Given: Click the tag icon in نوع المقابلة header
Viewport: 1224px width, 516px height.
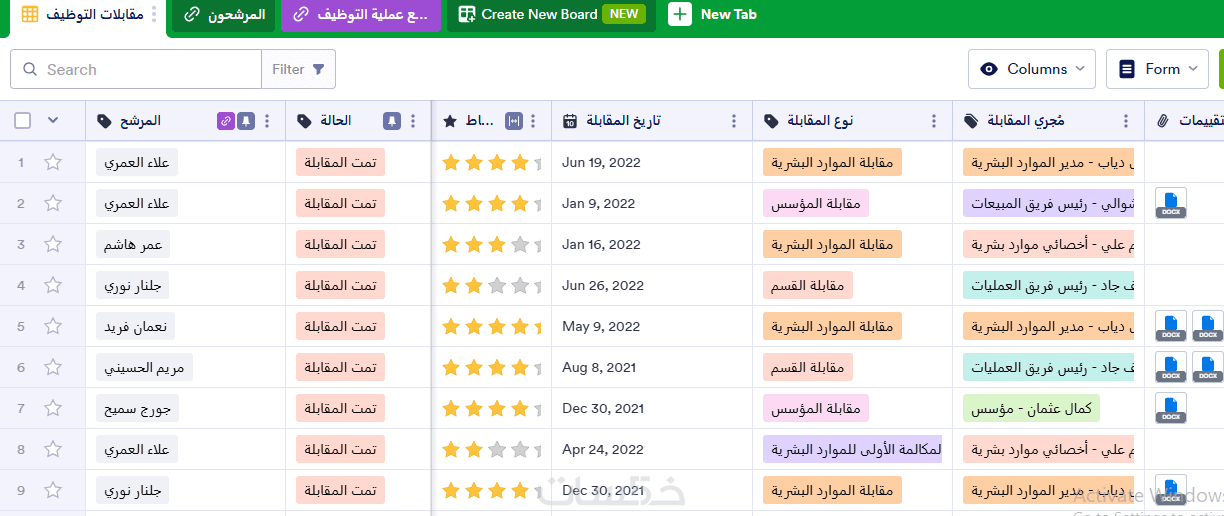Looking at the screenshot, I should point(771,121).
